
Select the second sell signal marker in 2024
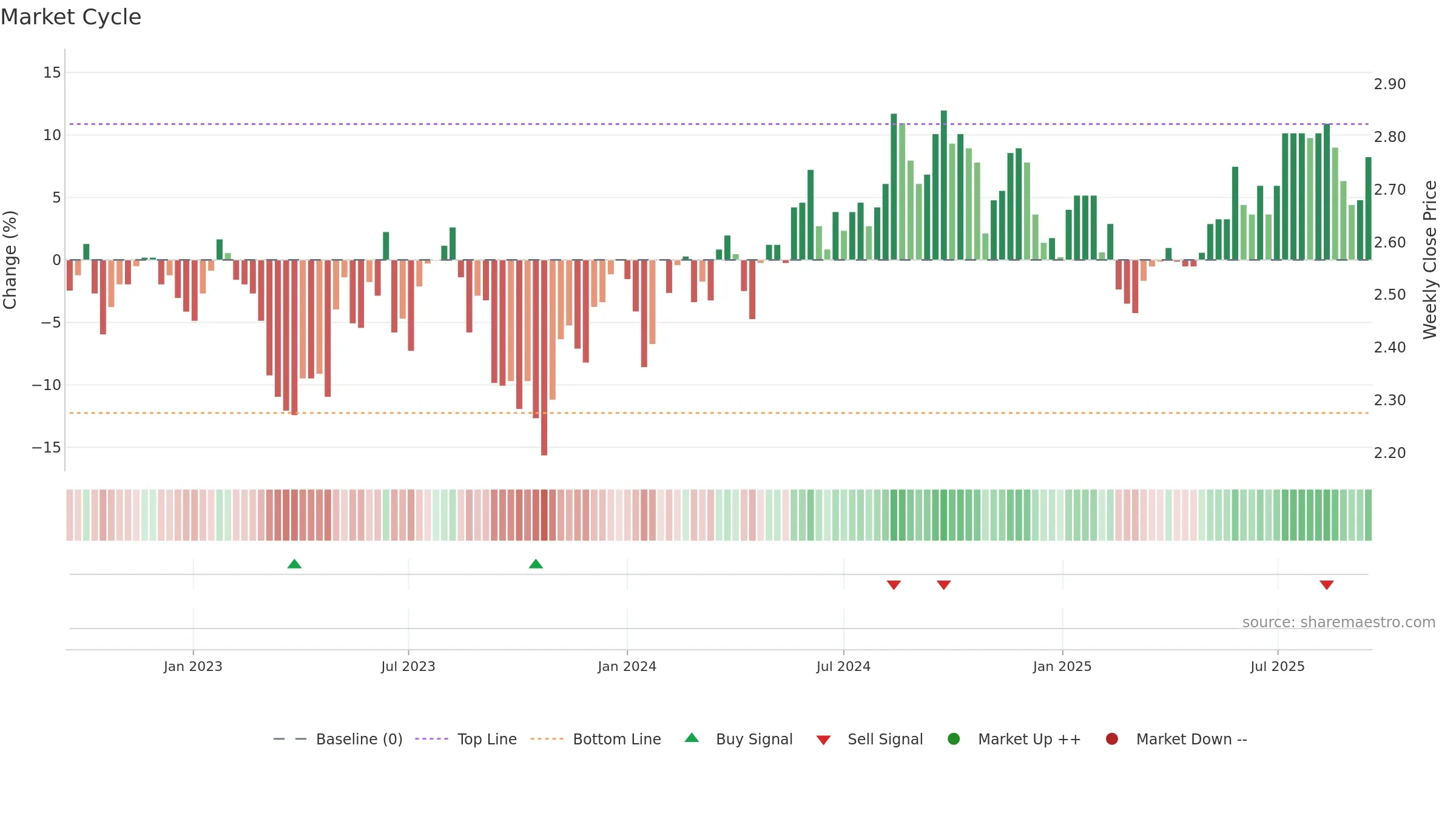943,585
